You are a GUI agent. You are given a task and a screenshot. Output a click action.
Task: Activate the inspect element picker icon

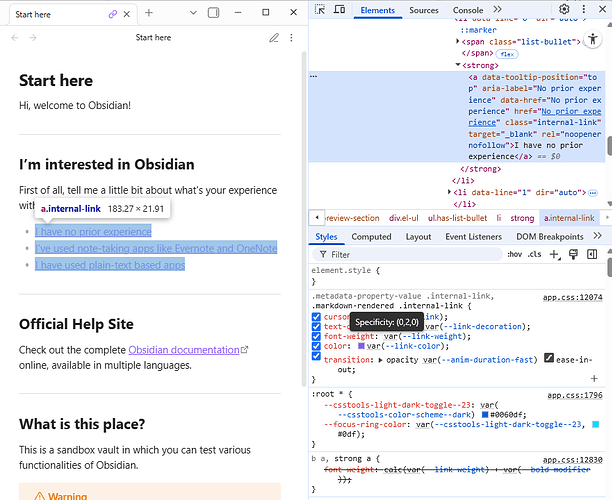(x=319, y=10)
